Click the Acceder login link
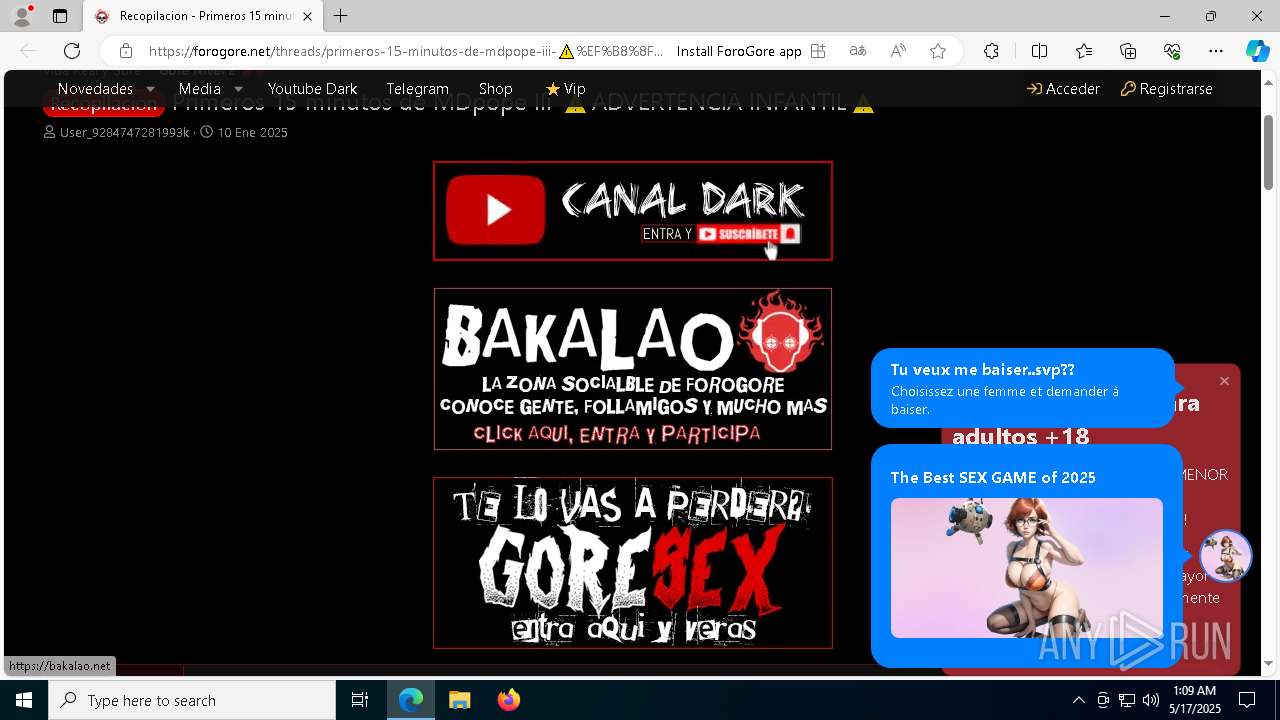 (1063, 88)
